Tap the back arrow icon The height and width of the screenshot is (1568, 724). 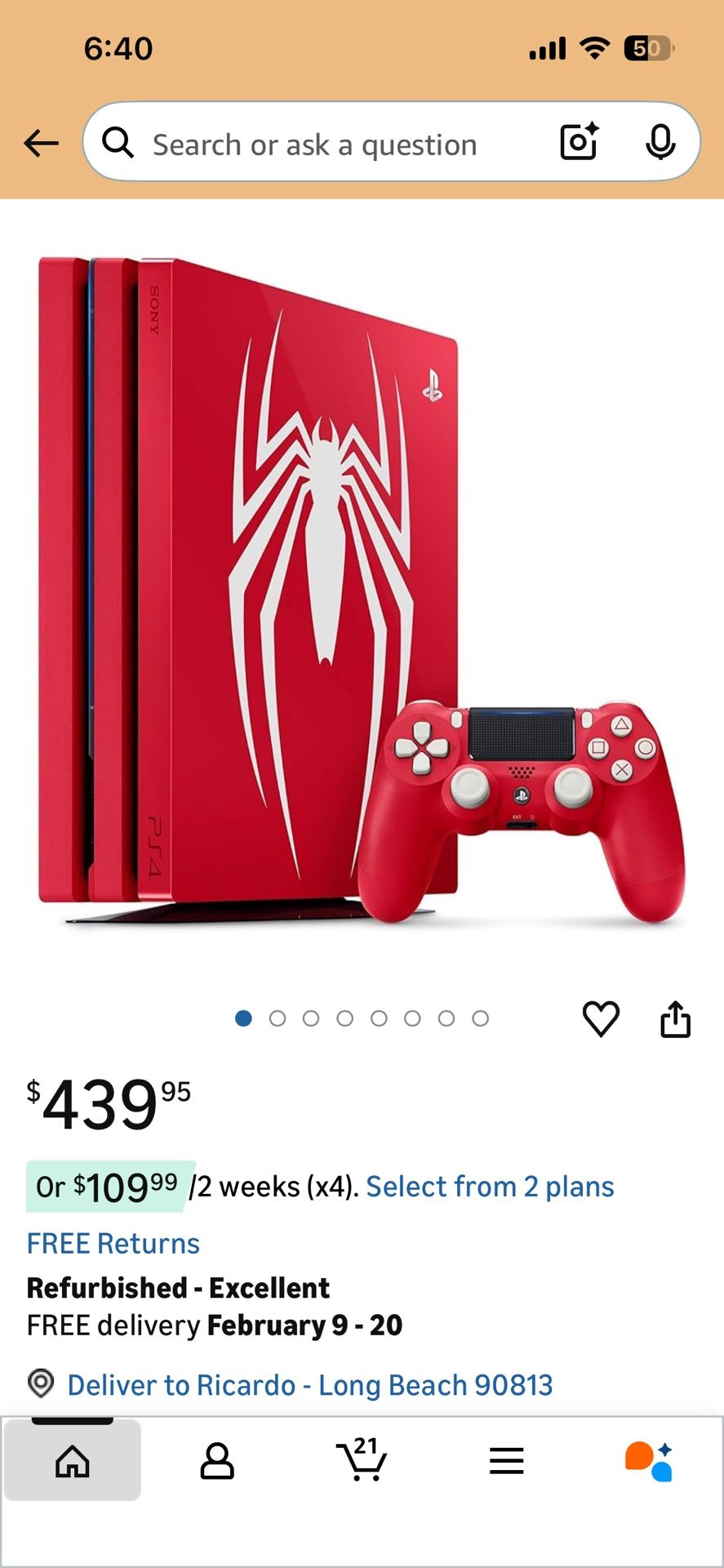[42, 144]
